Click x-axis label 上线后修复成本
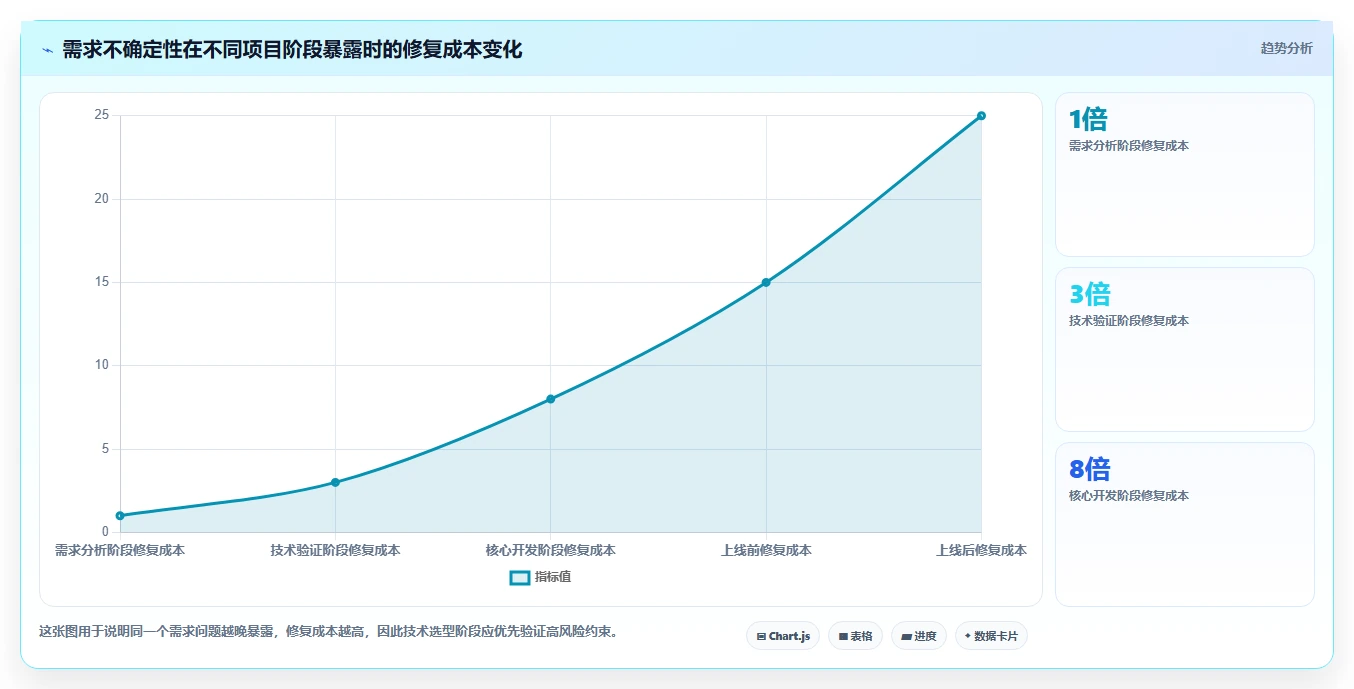Image resolution: width=1354 pixels, height=689 pixels. pos(981,550)
